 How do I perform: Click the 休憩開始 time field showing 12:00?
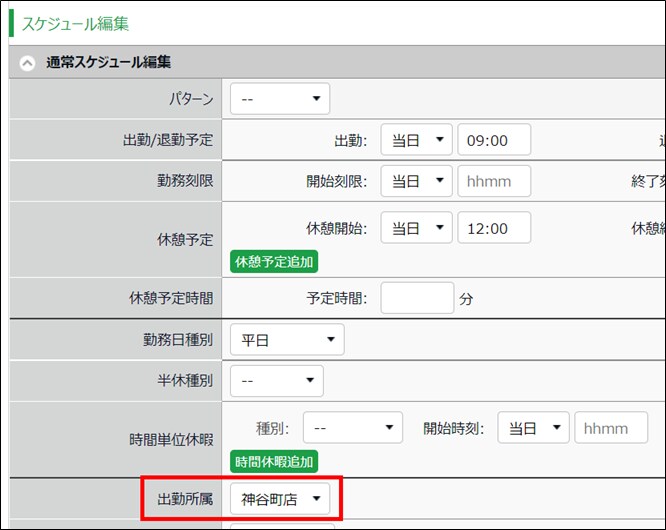click(x=494, y=228)
